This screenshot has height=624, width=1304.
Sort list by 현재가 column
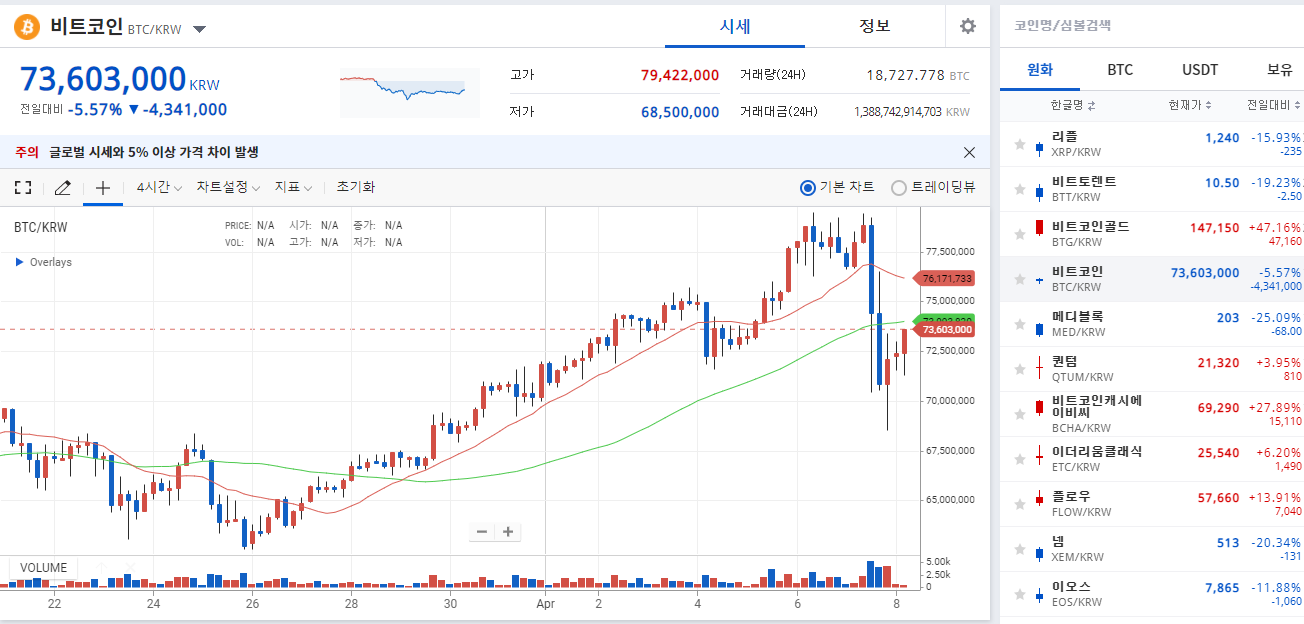[x=1190, y=105]
